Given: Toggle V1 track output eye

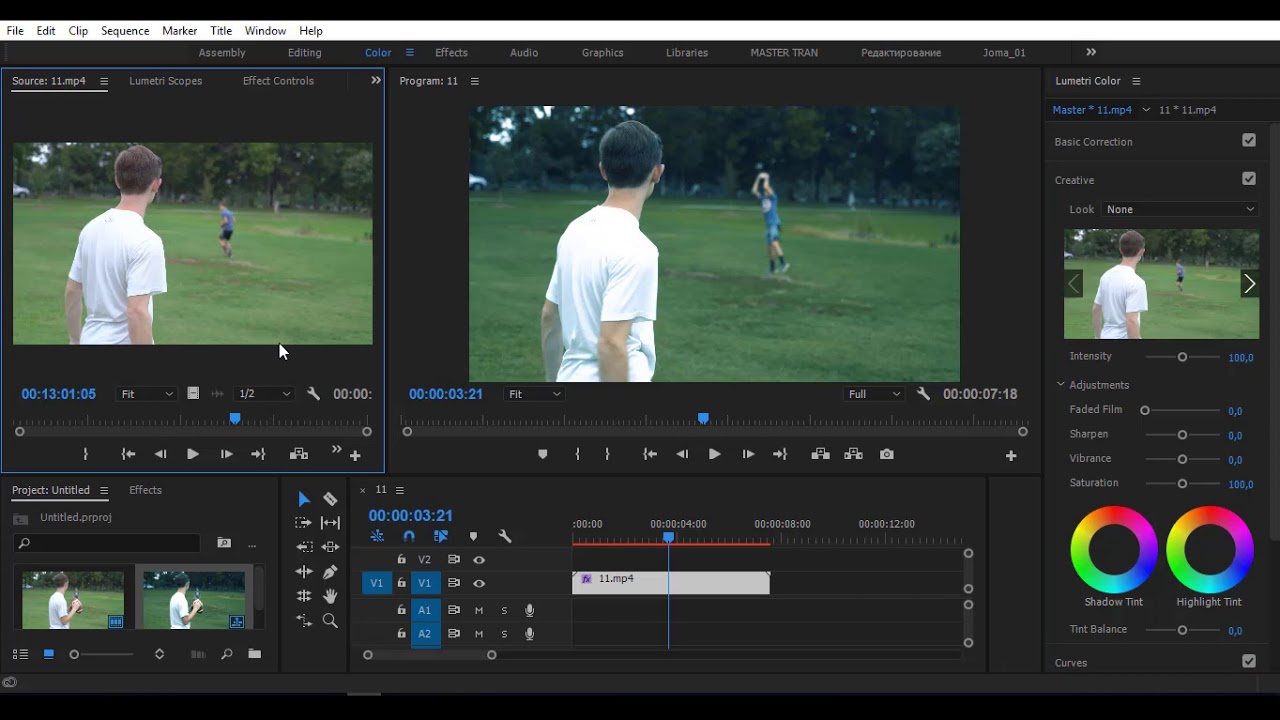Looking at the screenshot, I should click(x=479, y=583).
